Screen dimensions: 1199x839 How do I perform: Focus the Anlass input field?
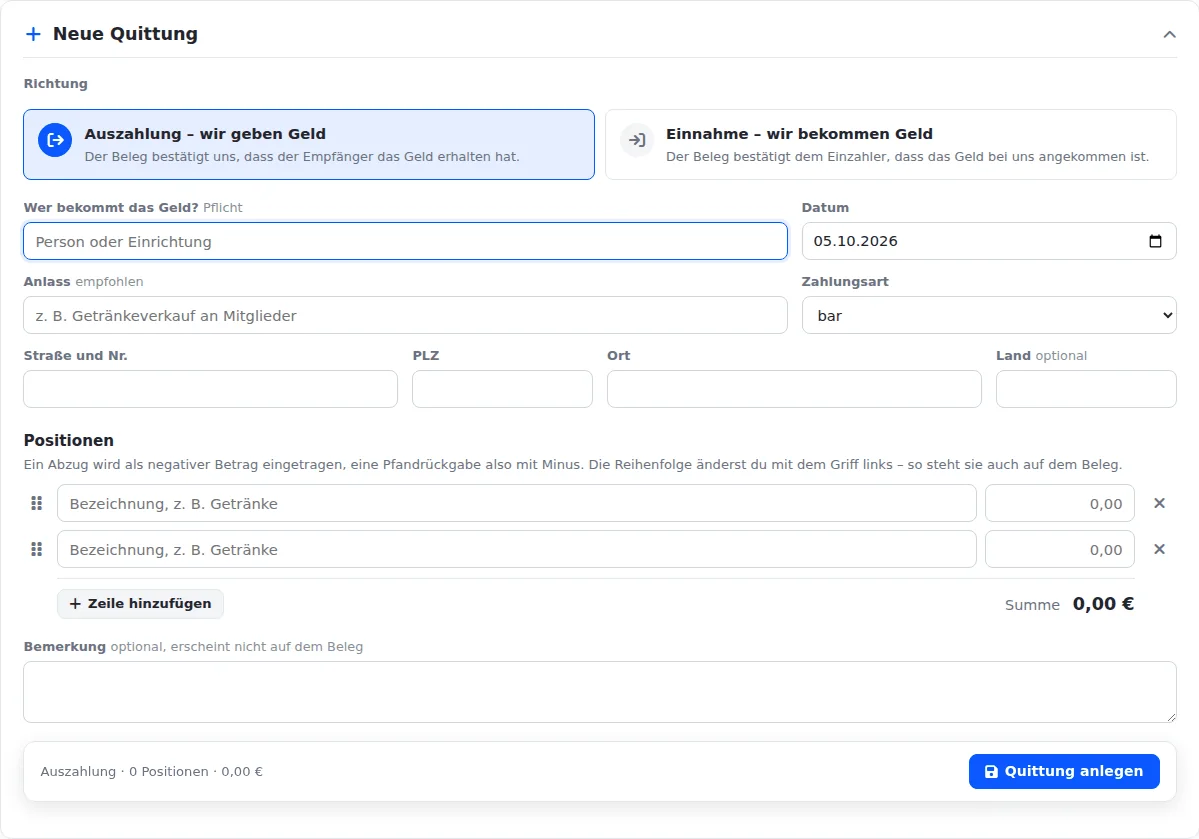pos(405,315)
